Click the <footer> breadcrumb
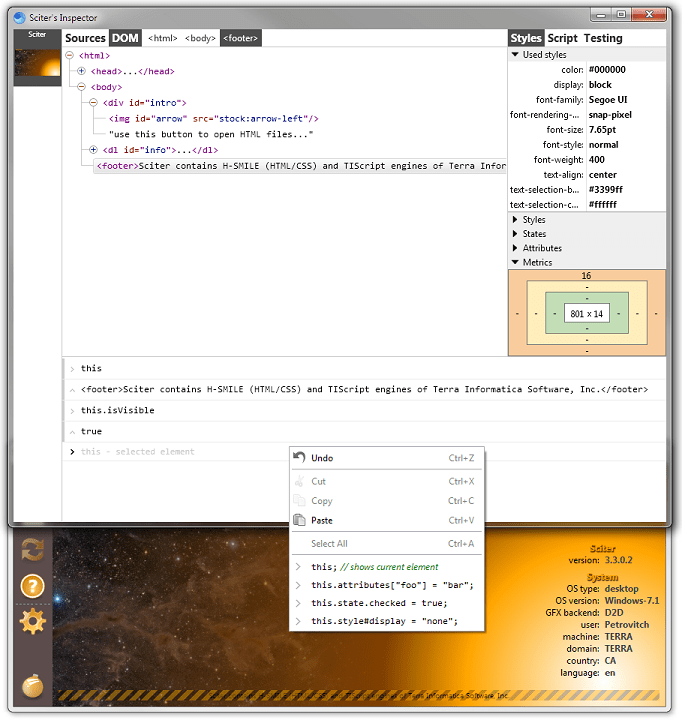This screenshot has height=720, width=682. (x=241, y=38)
